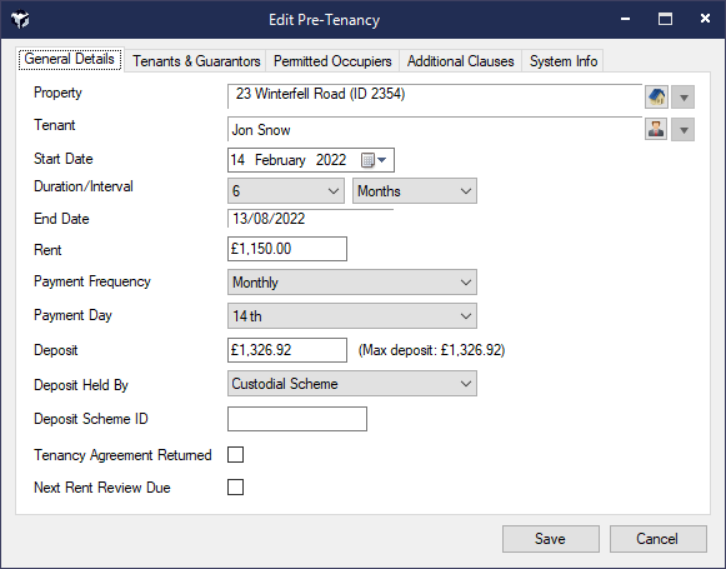This screenshot has height=569, width=726.
Task: Open the Start Date calendar picker icon
Action: (373, 160)
